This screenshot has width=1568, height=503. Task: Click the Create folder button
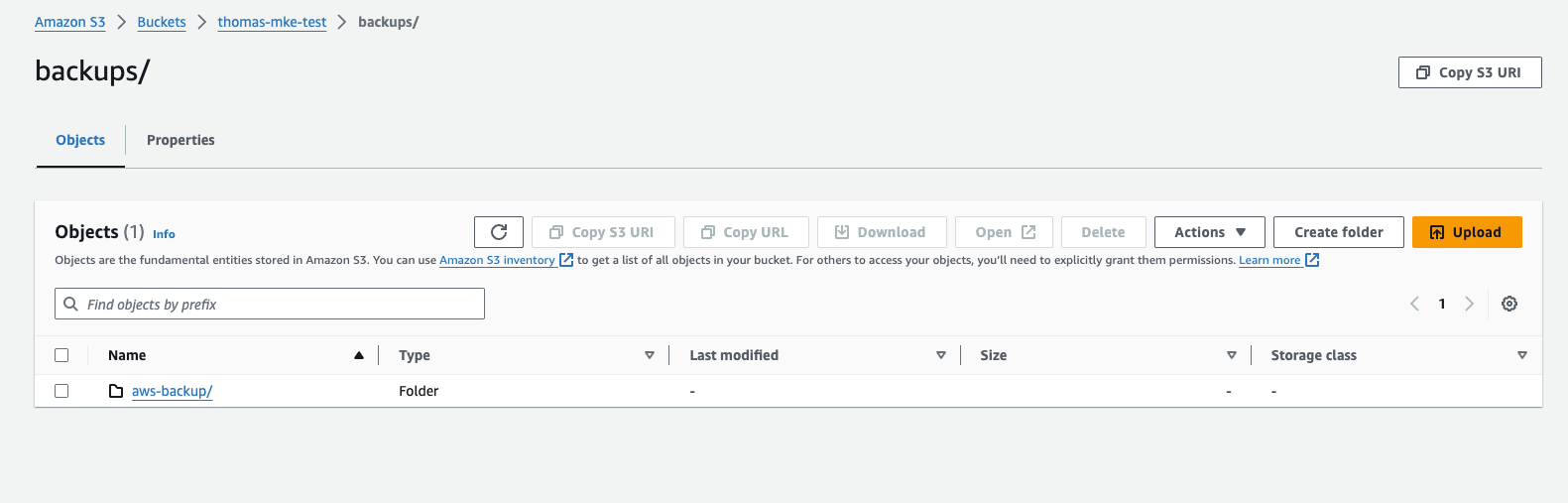tap(1338, 232)
